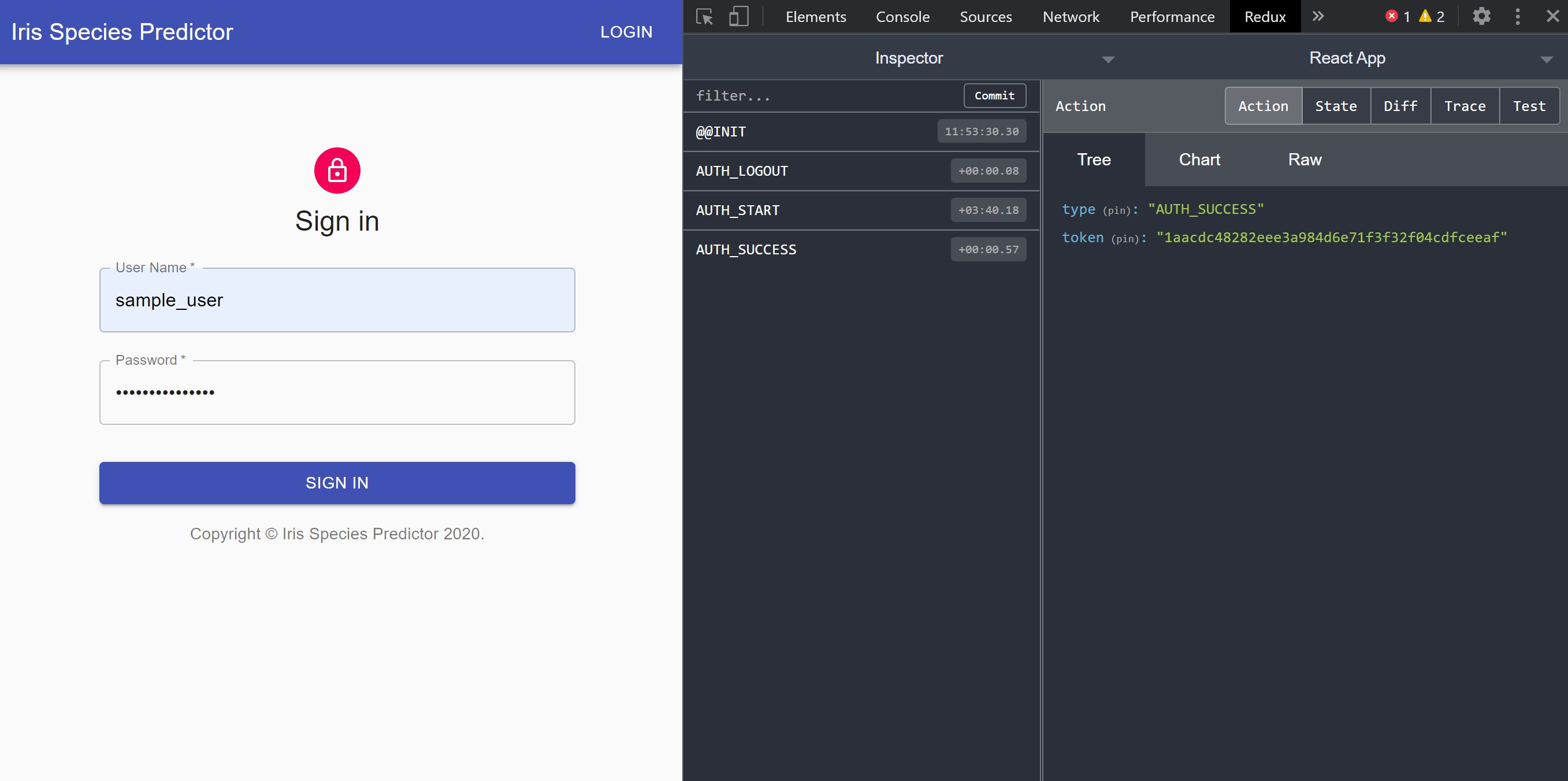This screenshot has height=781, width=1568.
Task: Open DevTools settings gear
Action: (x=1481, y=16)
